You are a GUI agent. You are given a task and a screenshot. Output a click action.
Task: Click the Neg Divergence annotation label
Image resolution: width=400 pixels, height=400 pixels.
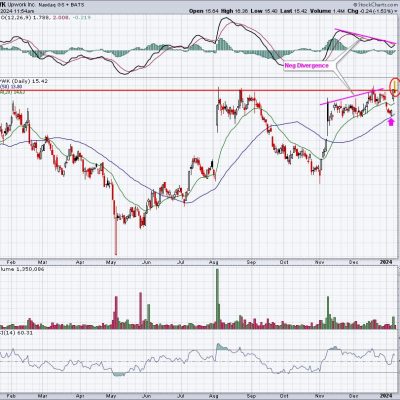pyautogui.click(x=306, y=66)
